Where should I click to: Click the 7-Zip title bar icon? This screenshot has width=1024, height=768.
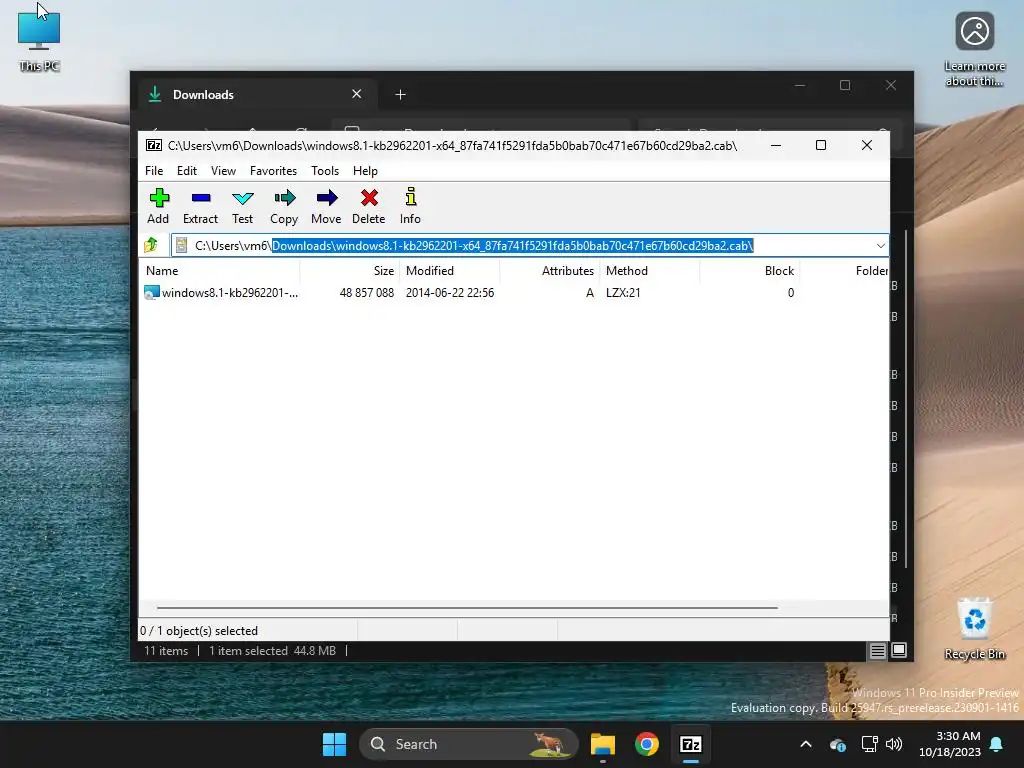(154, 145)
